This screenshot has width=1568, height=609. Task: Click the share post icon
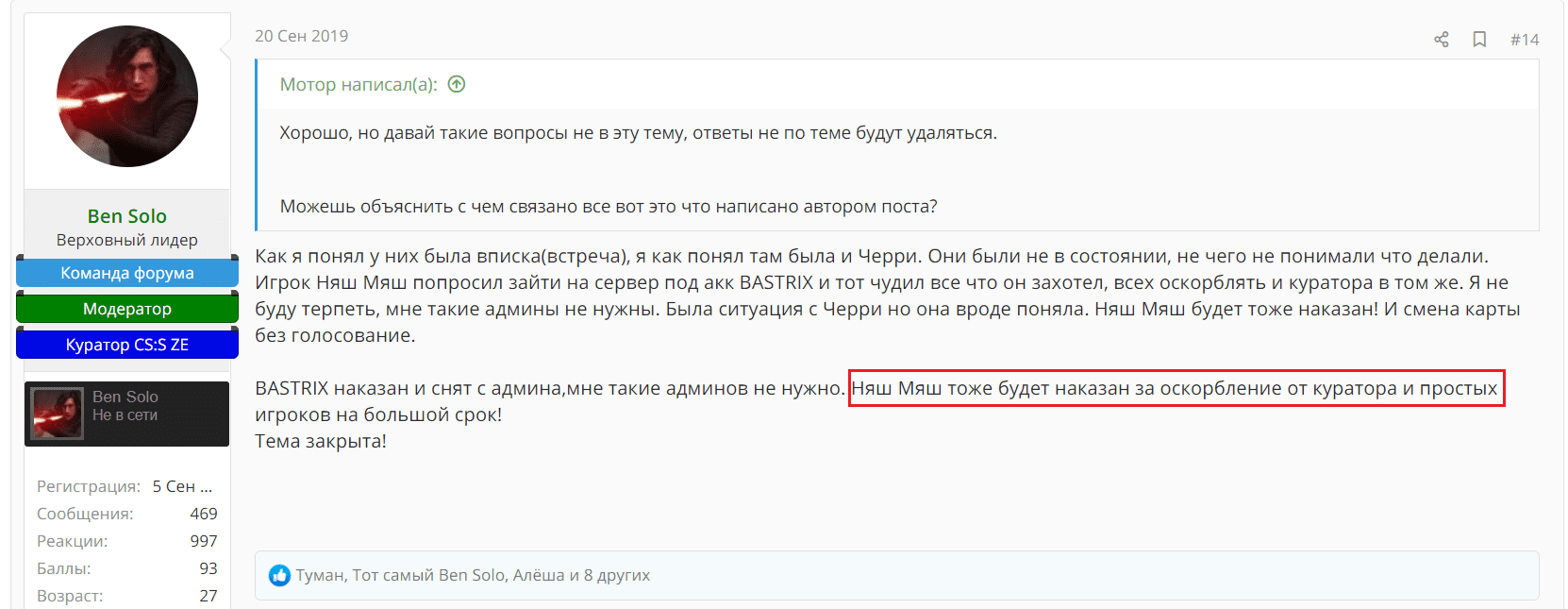pyautogui.click(x=1441, y=39)
